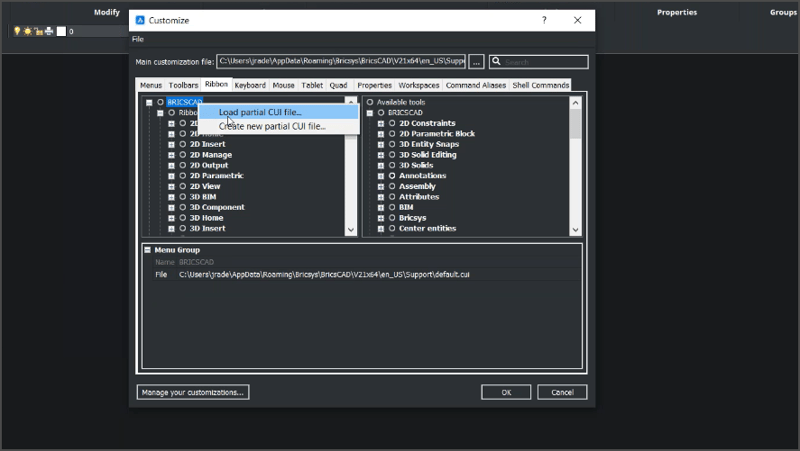Collapse the BRICSCAD root in left tree

[149, 103]
